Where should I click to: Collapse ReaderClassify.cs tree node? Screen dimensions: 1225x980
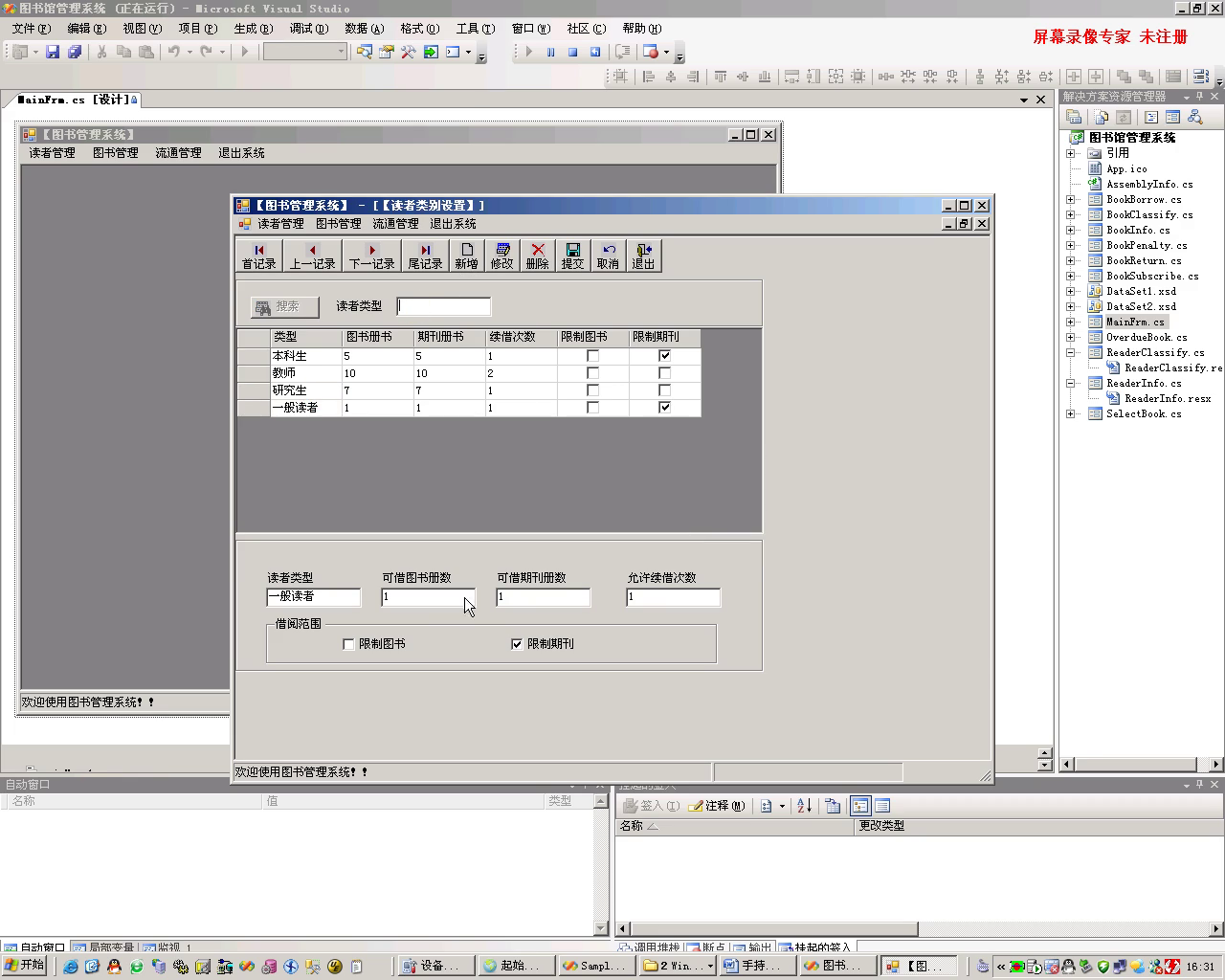1071,352
